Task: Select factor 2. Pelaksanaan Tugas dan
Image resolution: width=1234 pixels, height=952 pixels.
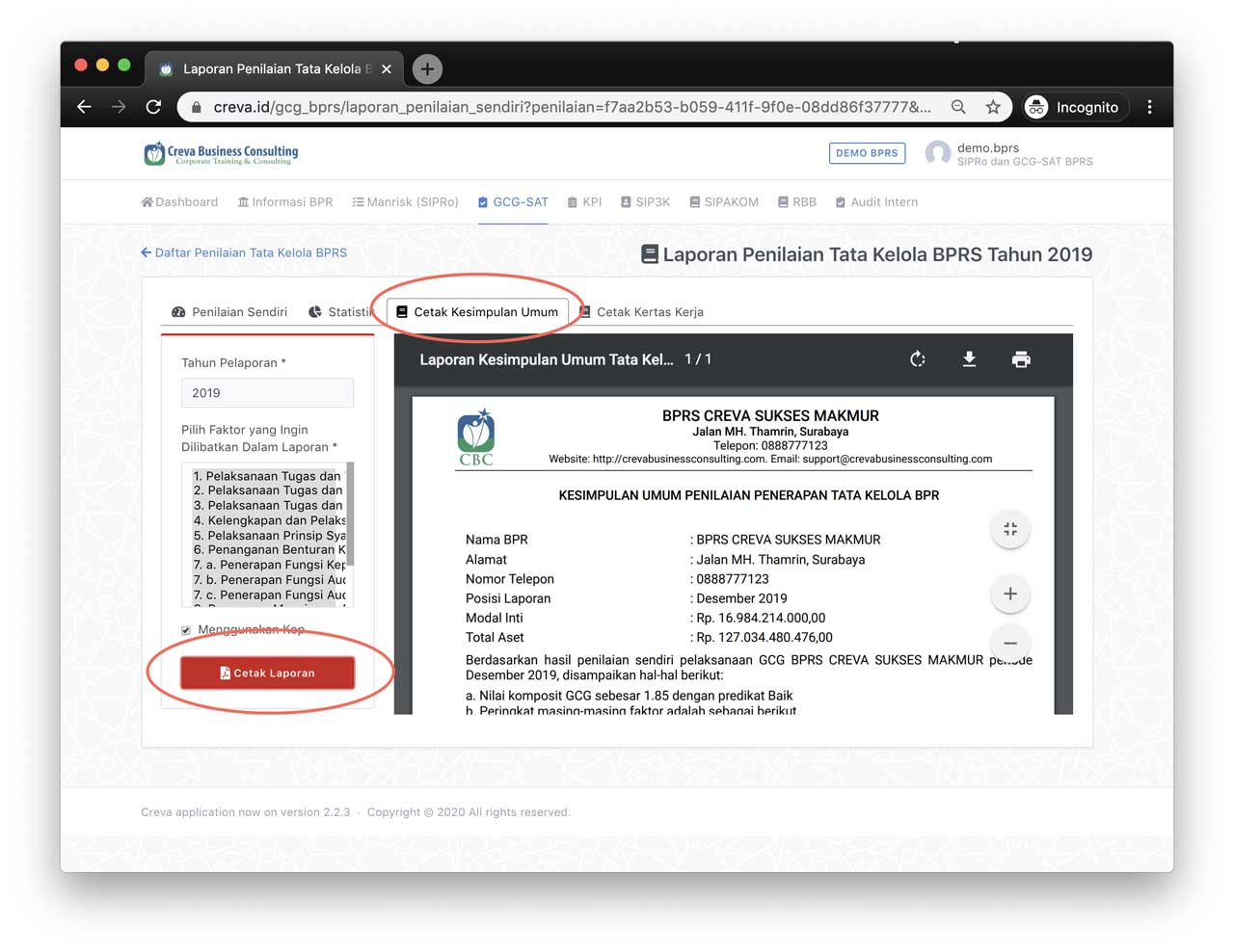Action: click(x=267, y=490)
